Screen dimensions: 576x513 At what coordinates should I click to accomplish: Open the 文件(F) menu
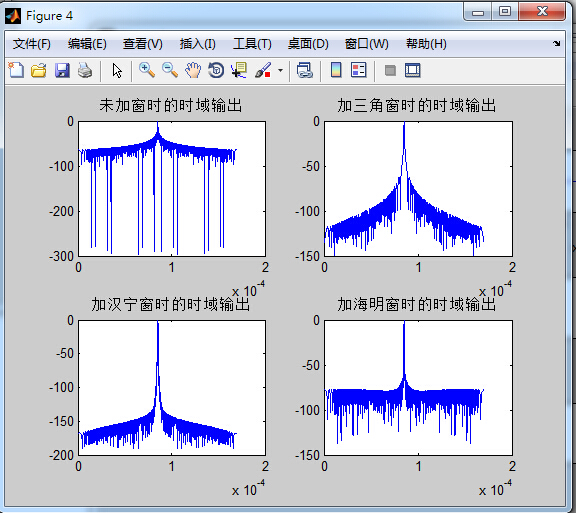tap(32, 44)
